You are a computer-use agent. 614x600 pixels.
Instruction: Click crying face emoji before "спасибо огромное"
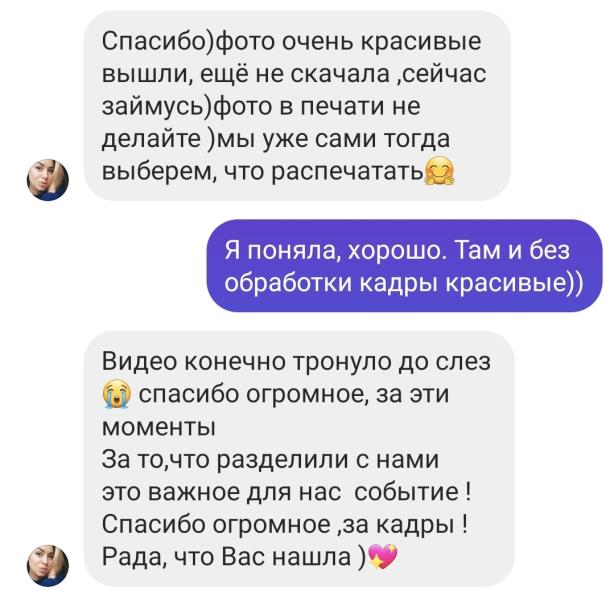click(x=117, y=394)
